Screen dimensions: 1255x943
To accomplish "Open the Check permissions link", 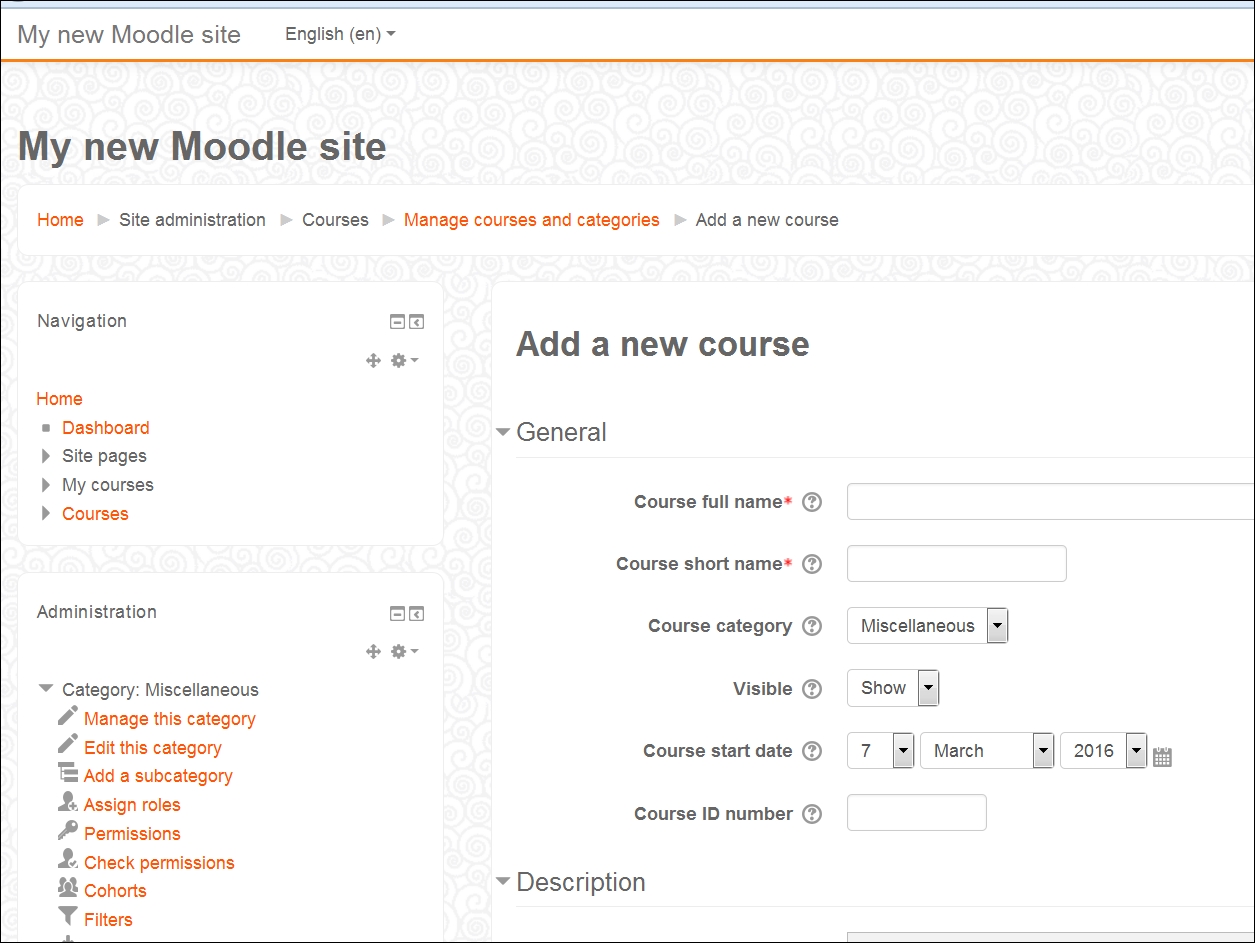I will point(159,863).
